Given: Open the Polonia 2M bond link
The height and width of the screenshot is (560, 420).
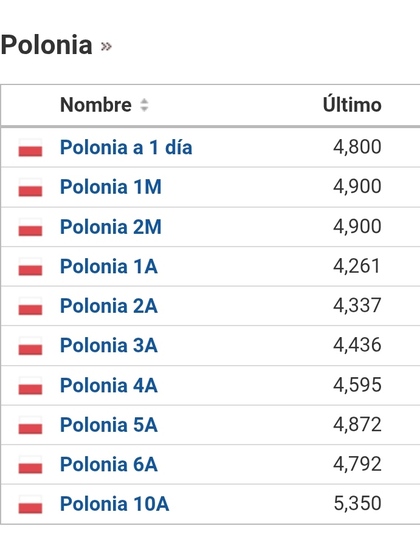Looking at the screenshot, I should 111,227.
